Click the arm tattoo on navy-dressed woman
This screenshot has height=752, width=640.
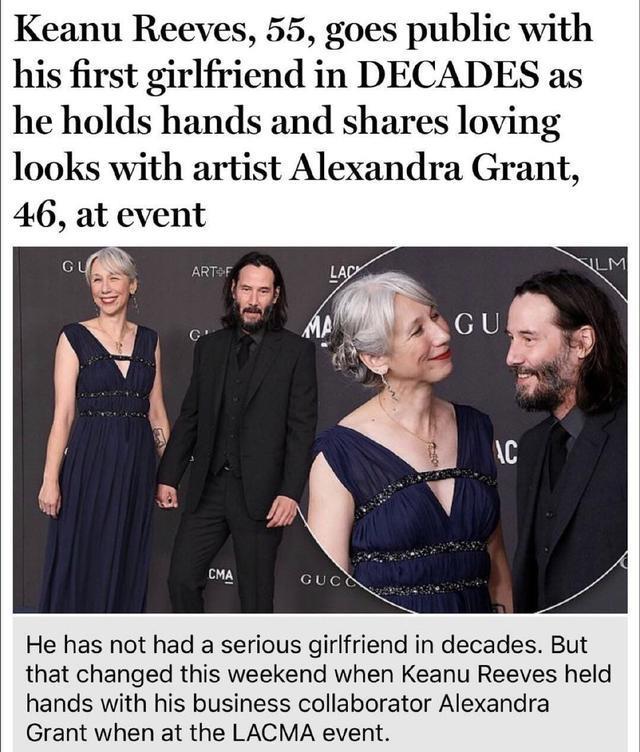pyautogui.click(x=159, y=437)
